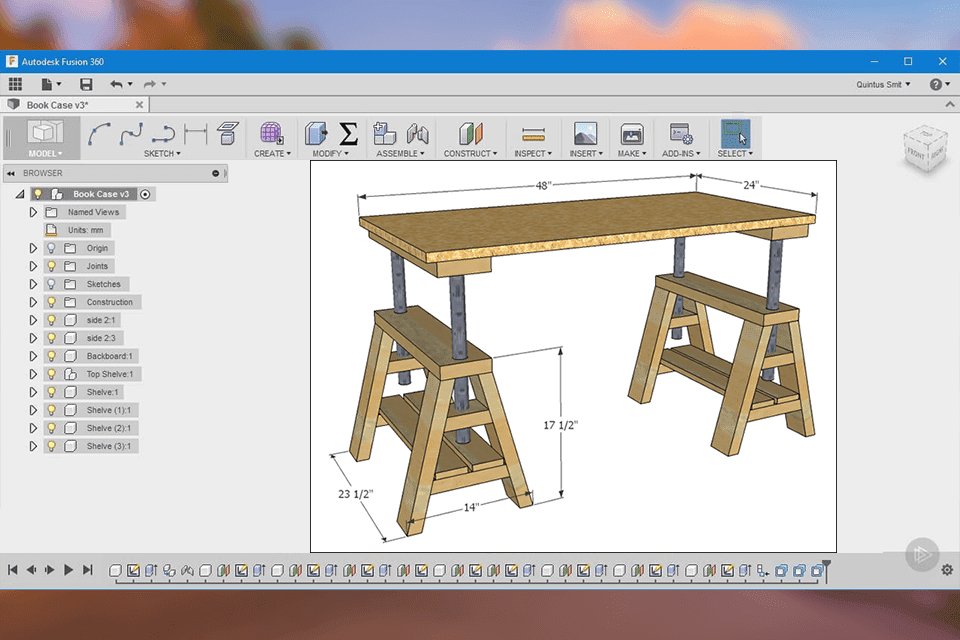Click the Press Pull modify icon

[316, 133]
